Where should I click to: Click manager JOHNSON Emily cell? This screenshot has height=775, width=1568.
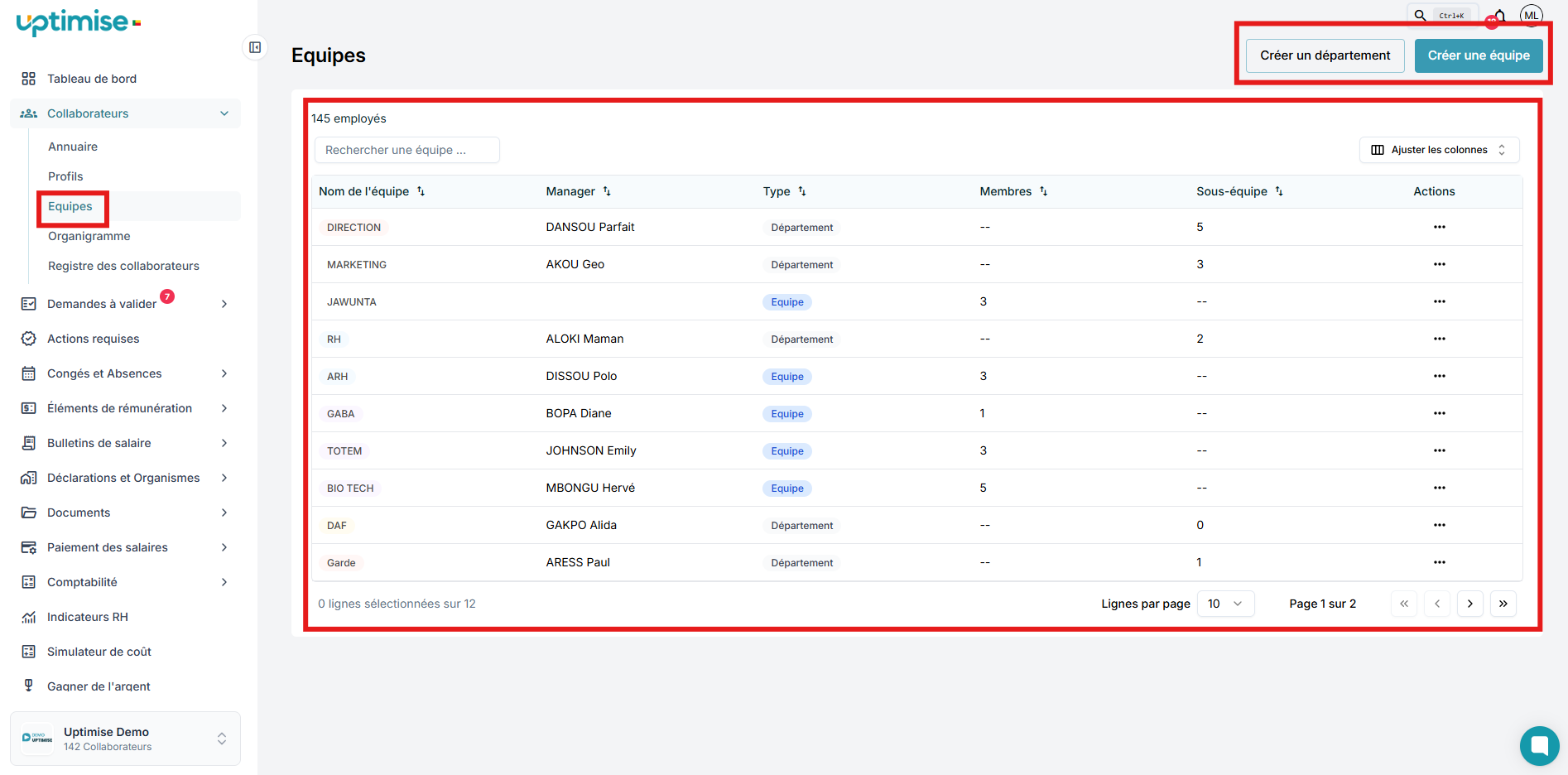pyautogui.click(x=591, y=450)
